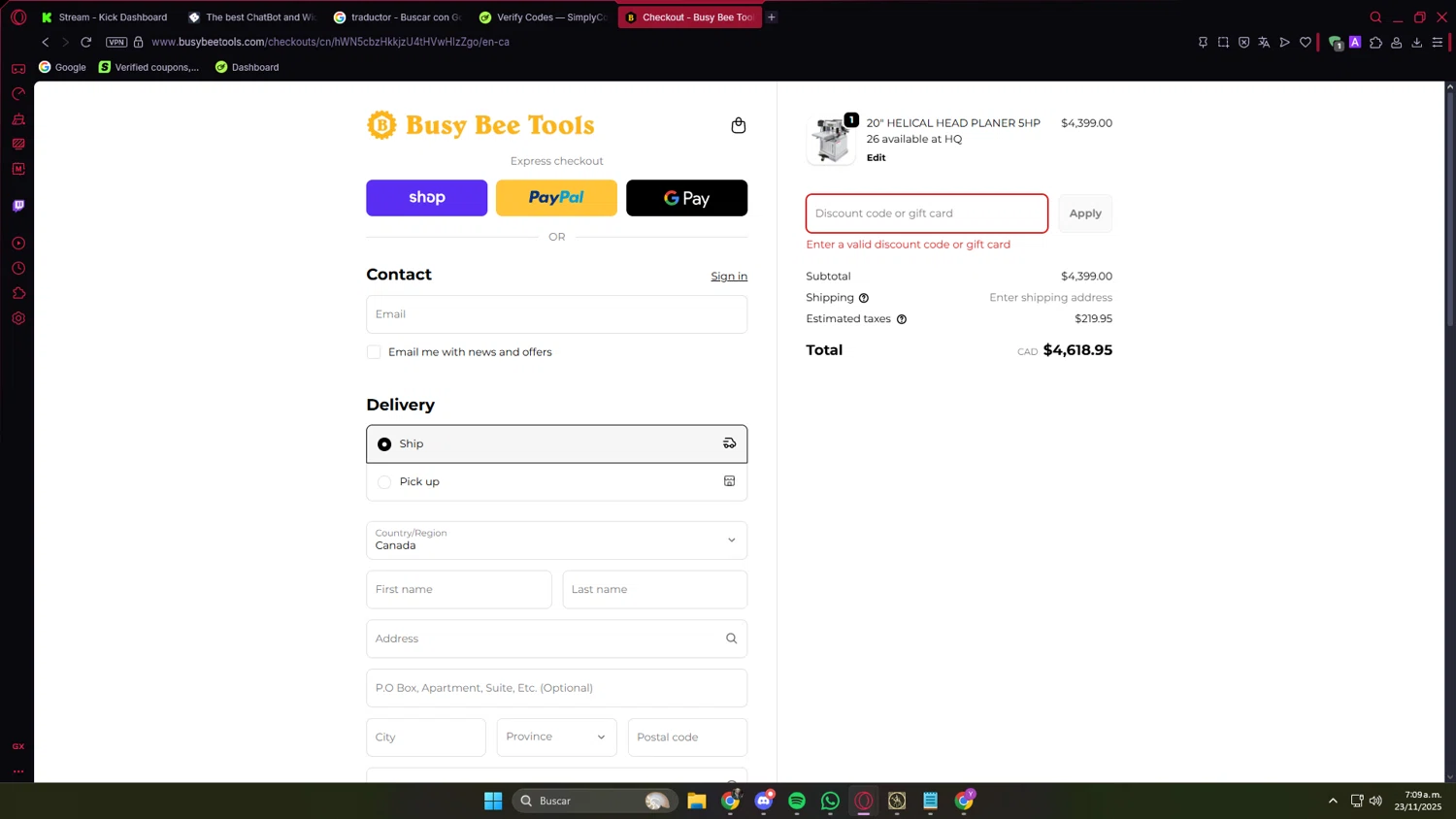Screen dimensions: 1456x819
Task: Take a snapshot with the capture icon
Action: pos(1223,43)
